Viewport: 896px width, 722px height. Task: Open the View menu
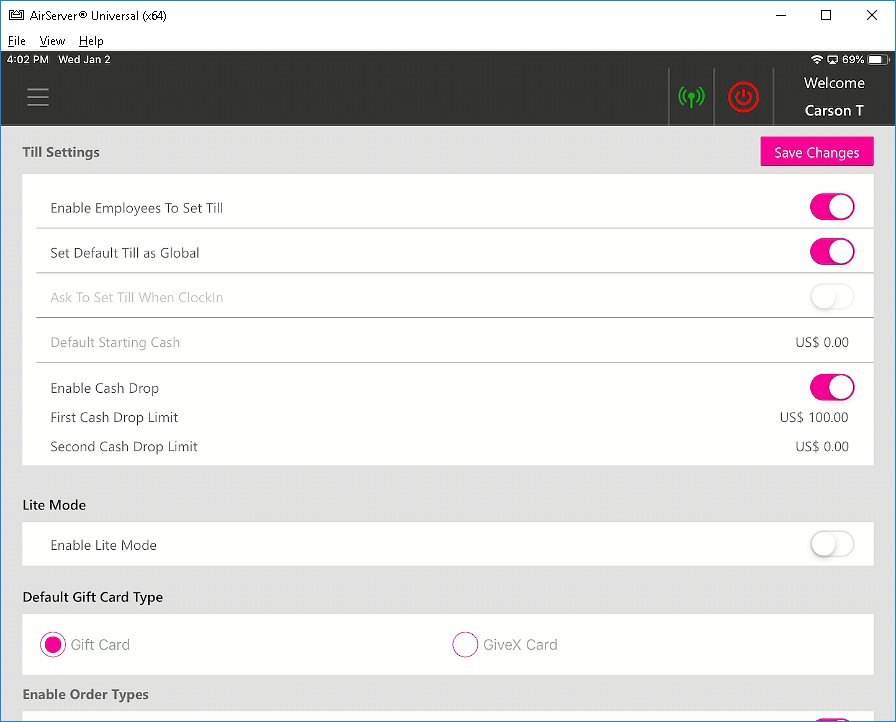coord(52,41)
